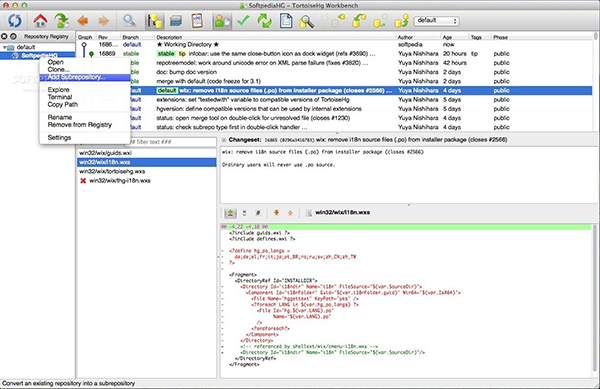Jump to previous diff with orange up arrow
This screenshot has width=600, height=389.
click(290, 213)
